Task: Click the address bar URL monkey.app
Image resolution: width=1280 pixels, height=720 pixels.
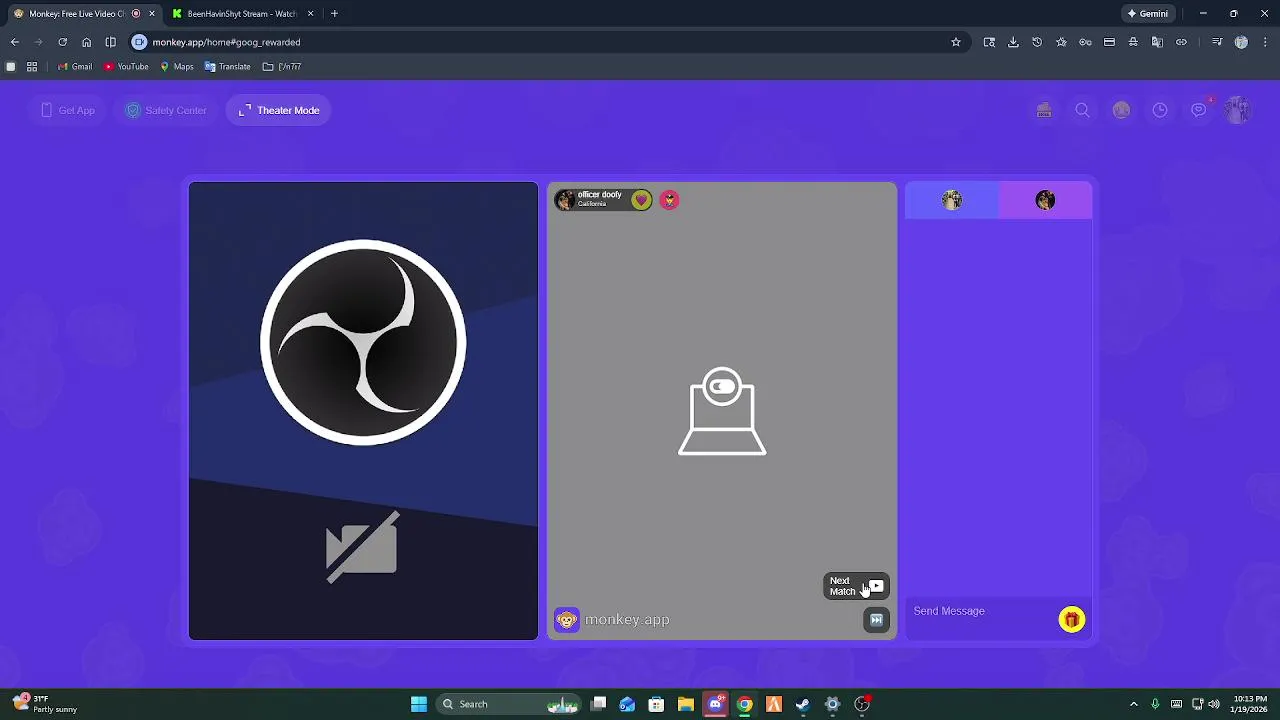Action: click(226, 42)
